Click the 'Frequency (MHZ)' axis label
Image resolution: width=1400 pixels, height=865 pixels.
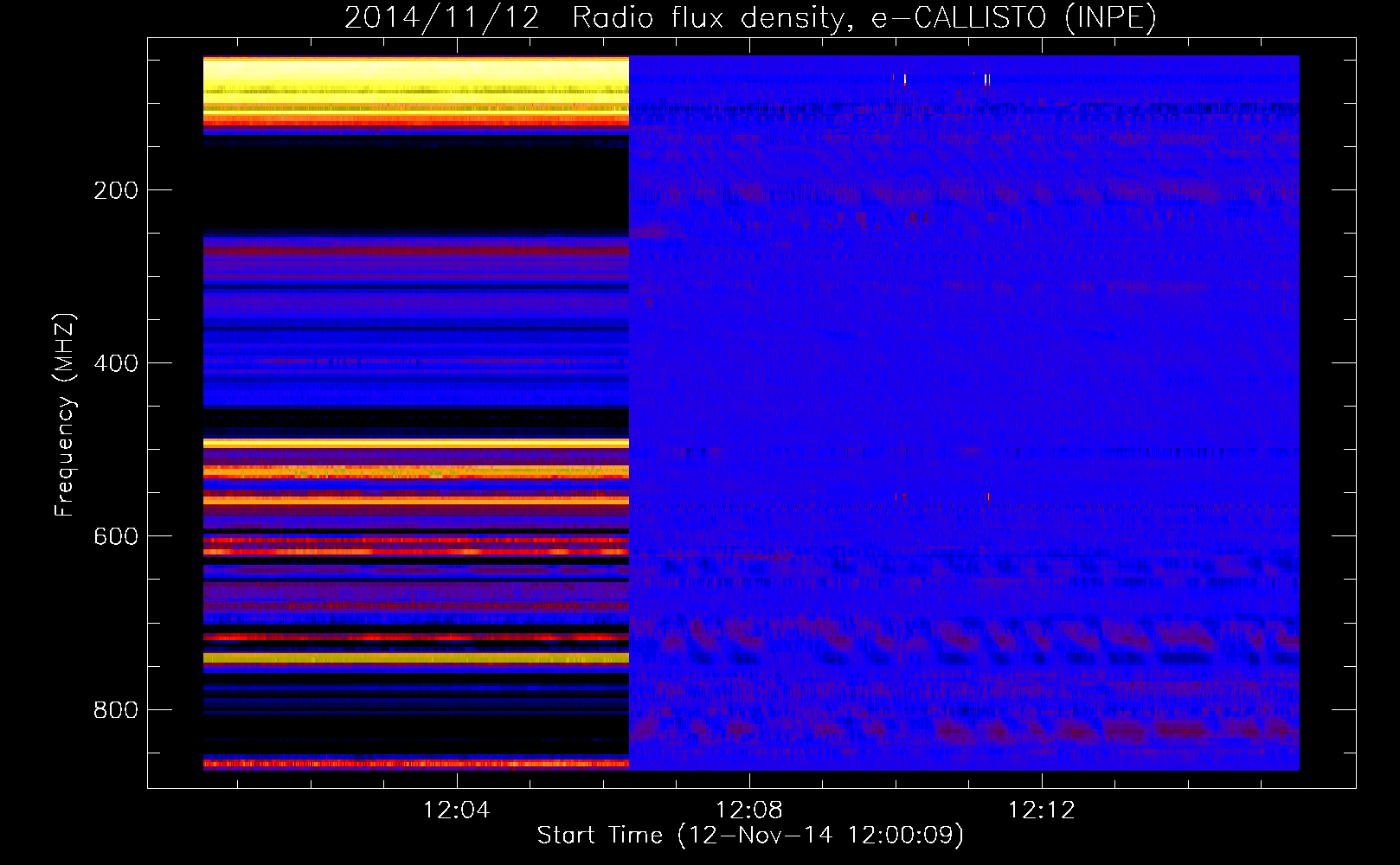[65, 414]
